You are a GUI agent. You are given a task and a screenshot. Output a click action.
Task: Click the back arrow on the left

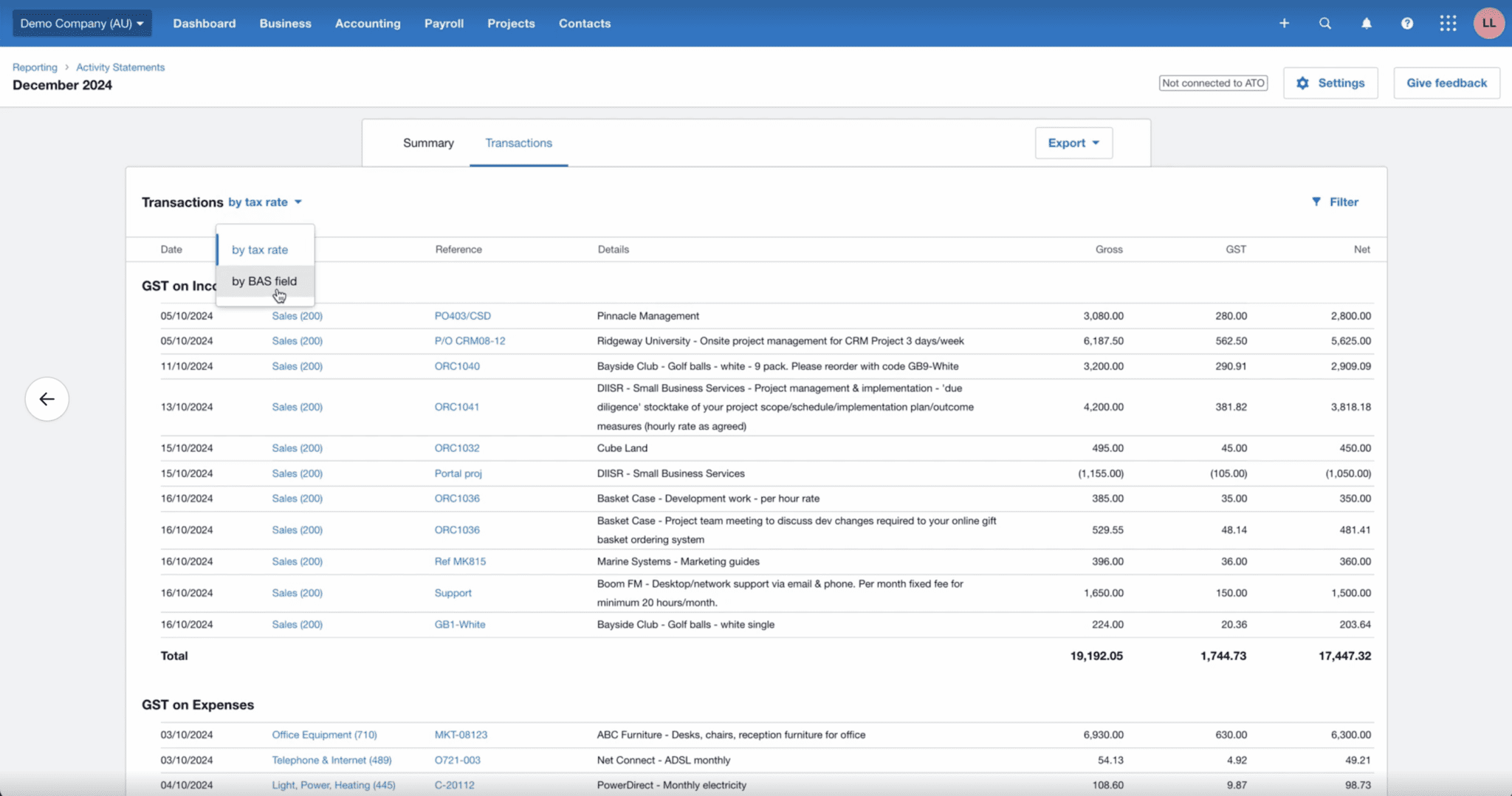47,399
